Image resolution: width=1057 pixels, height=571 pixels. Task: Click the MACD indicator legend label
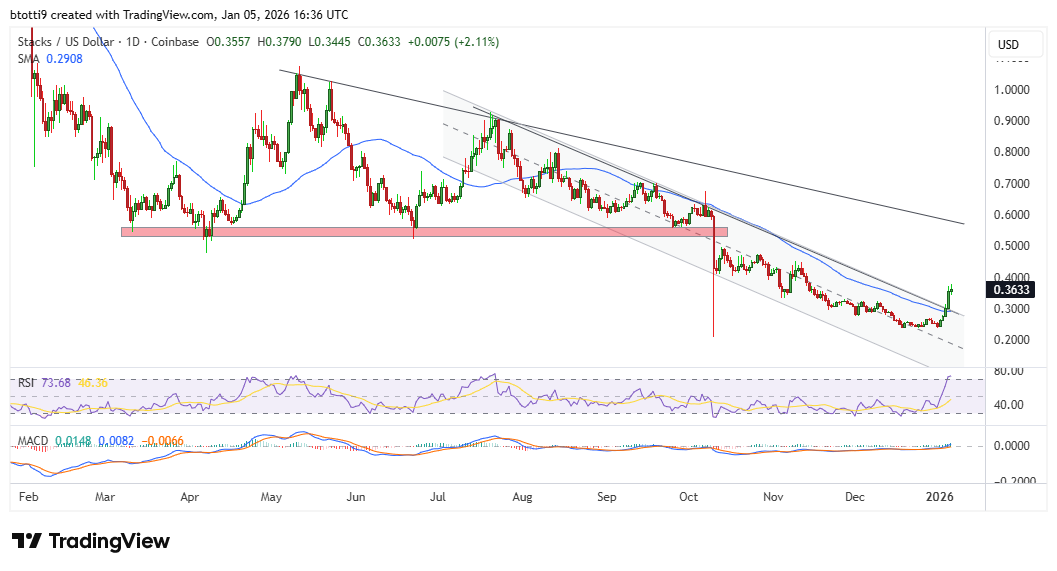pyautogui.click(x=32, y=441)
